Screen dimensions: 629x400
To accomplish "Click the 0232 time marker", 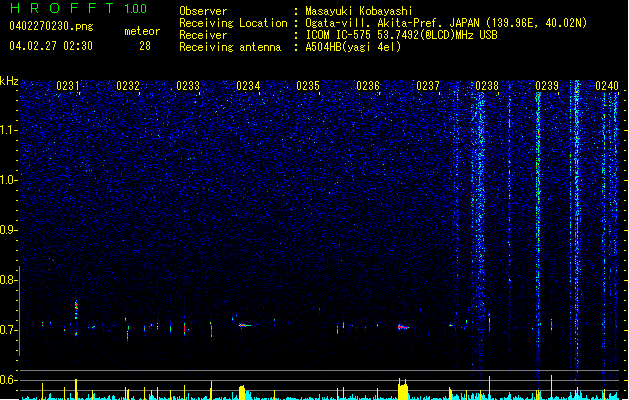I will click(128, 86).
